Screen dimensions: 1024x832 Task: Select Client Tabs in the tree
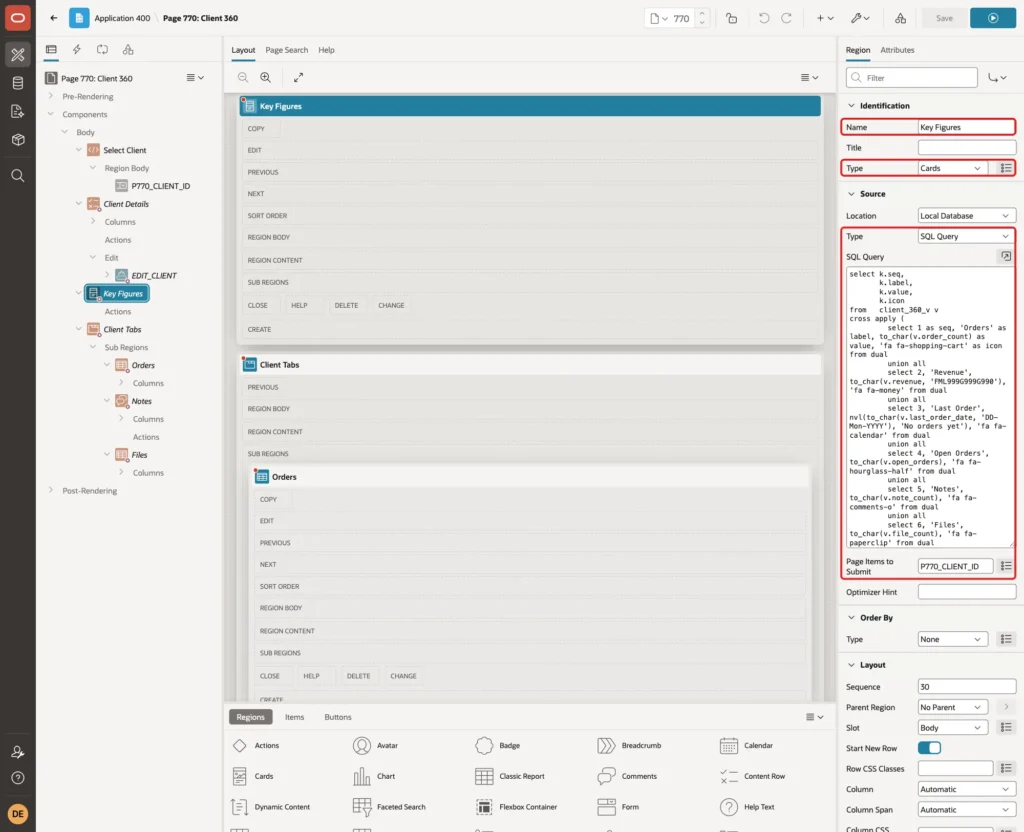click(122, 330)
